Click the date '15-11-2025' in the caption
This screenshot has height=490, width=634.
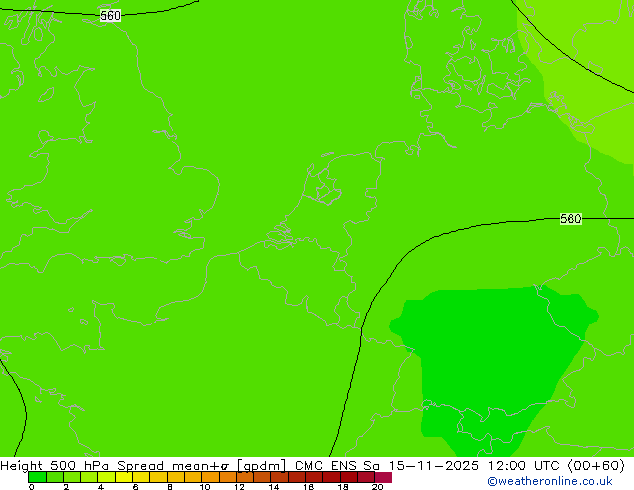(x=434, y=466)
